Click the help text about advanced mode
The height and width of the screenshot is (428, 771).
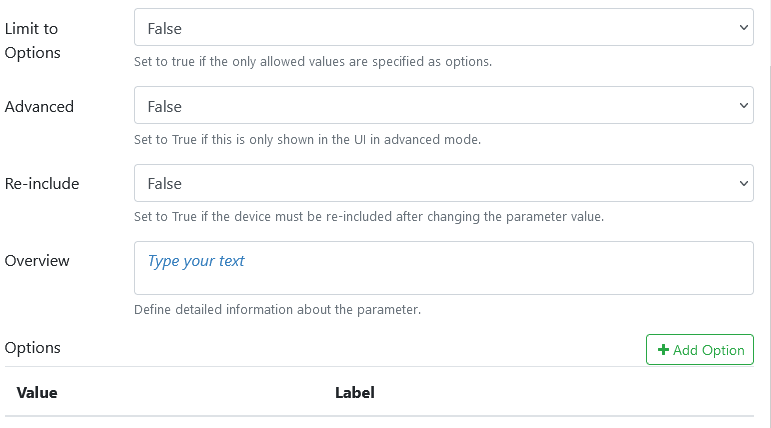pyautogui.click(x=307, y=140)
